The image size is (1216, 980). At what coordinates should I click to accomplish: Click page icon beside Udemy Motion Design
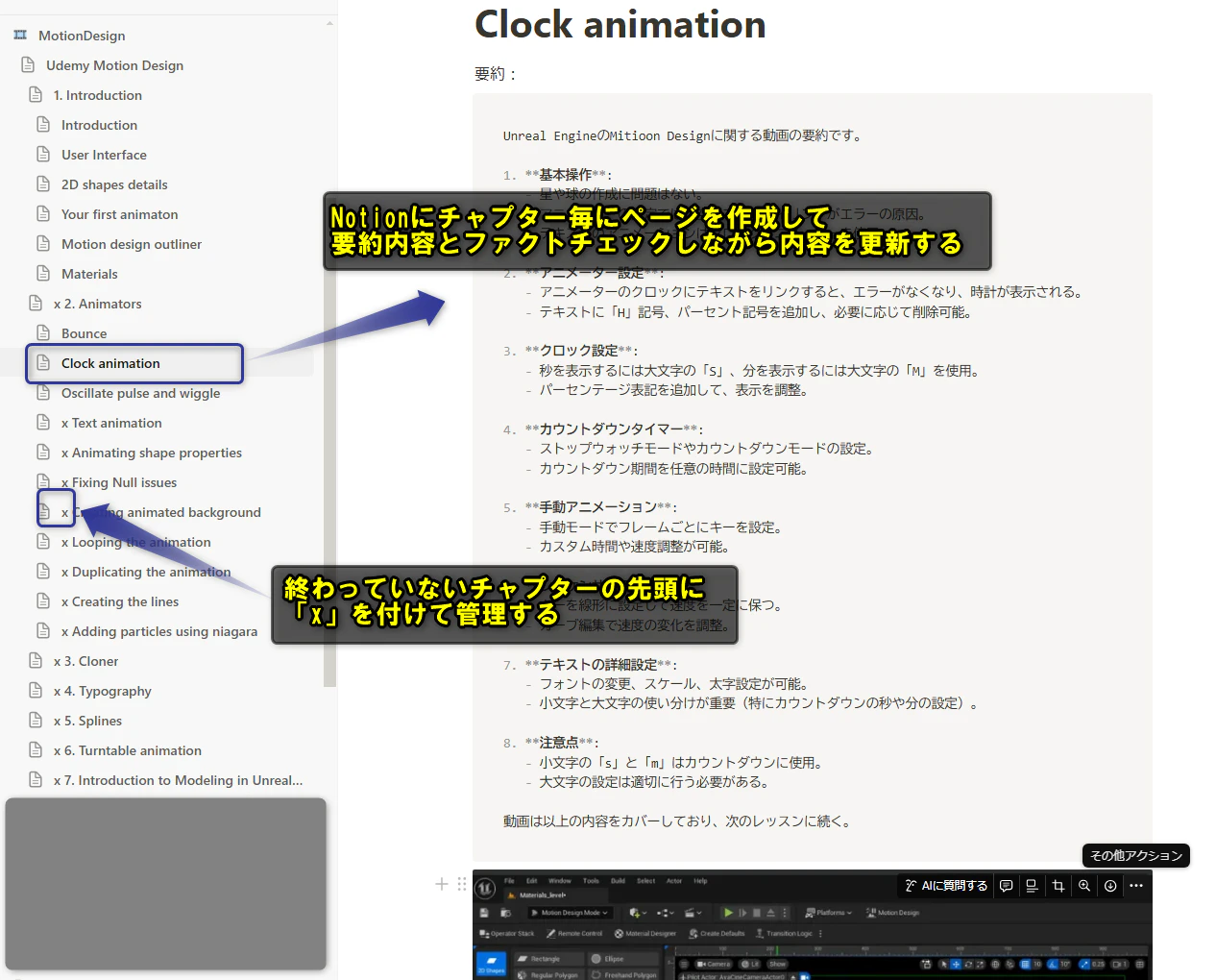click(28, 65)
